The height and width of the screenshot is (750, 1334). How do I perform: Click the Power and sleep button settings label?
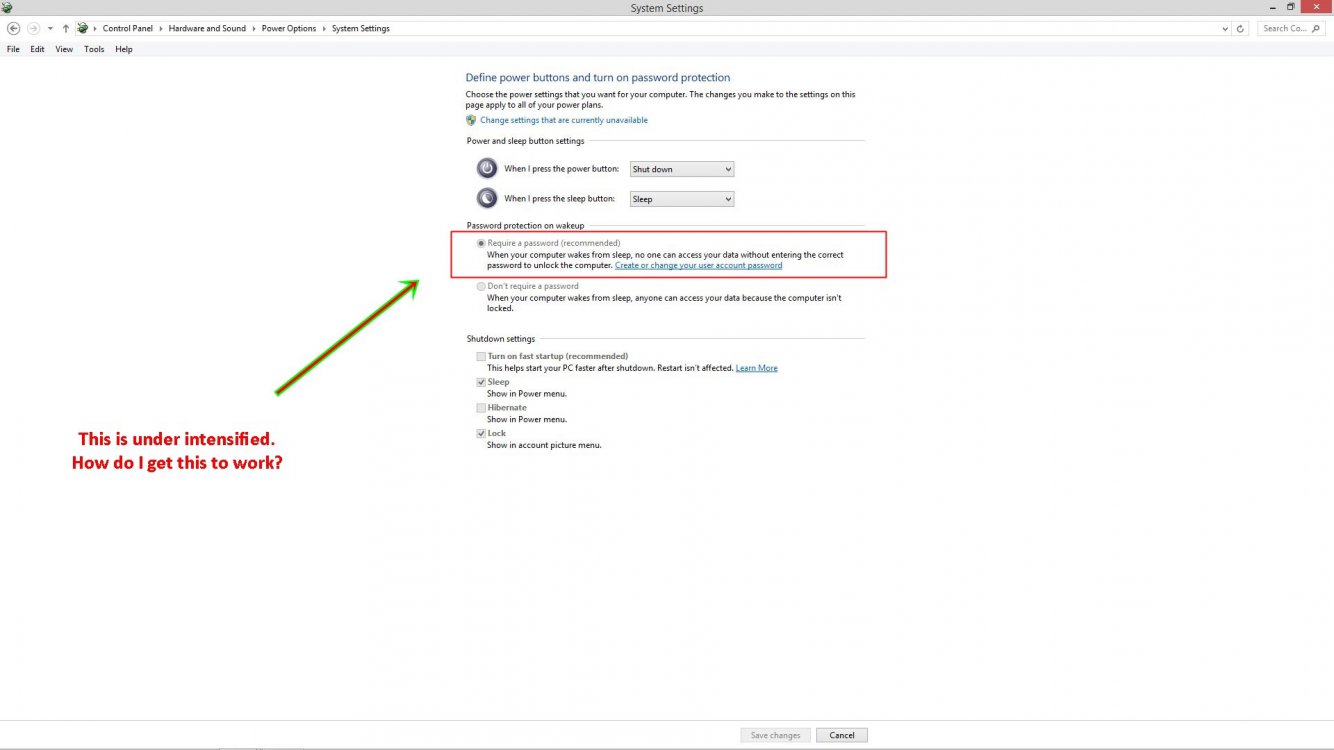(x=525, y=141)
